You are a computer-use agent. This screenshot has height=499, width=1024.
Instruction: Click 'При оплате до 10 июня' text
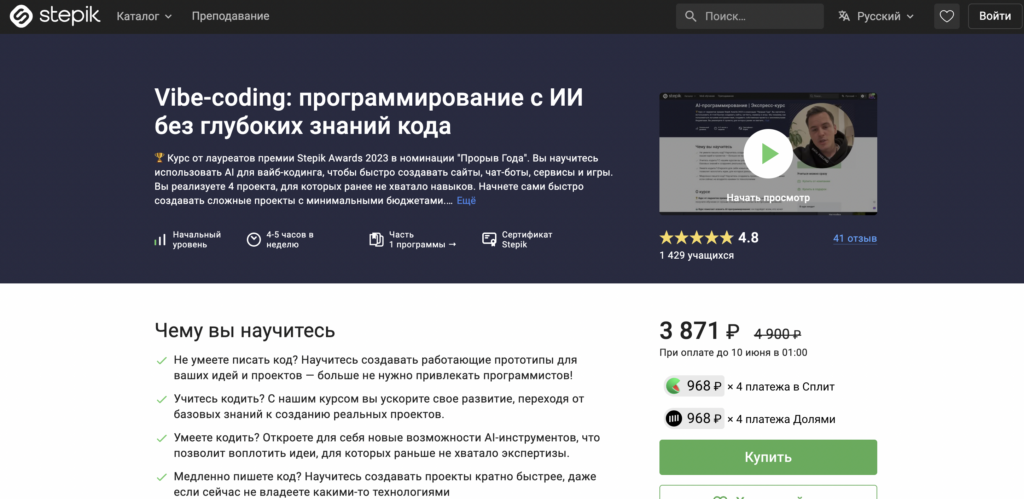tap(733, 353)
